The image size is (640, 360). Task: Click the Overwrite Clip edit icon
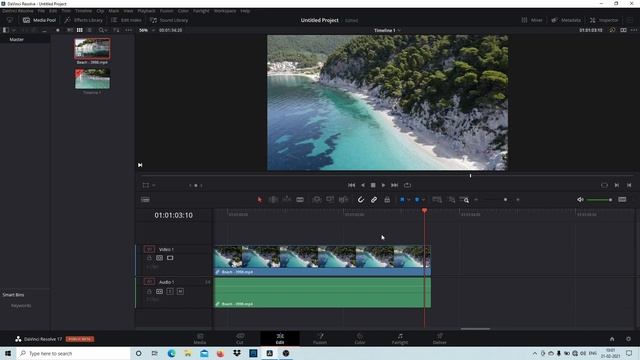coord(330,200)
